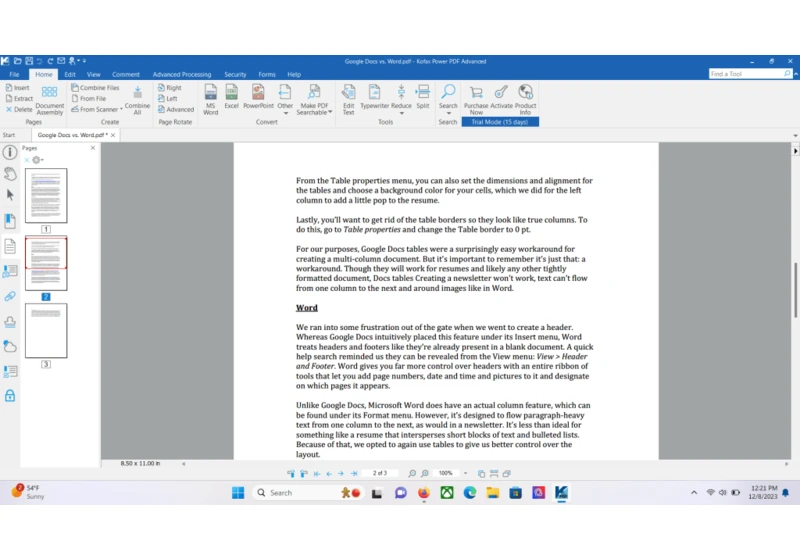This screenshot has width=800, height=560.
Task: Open the Help ribbon tab
Action: (x=294, y=74)
